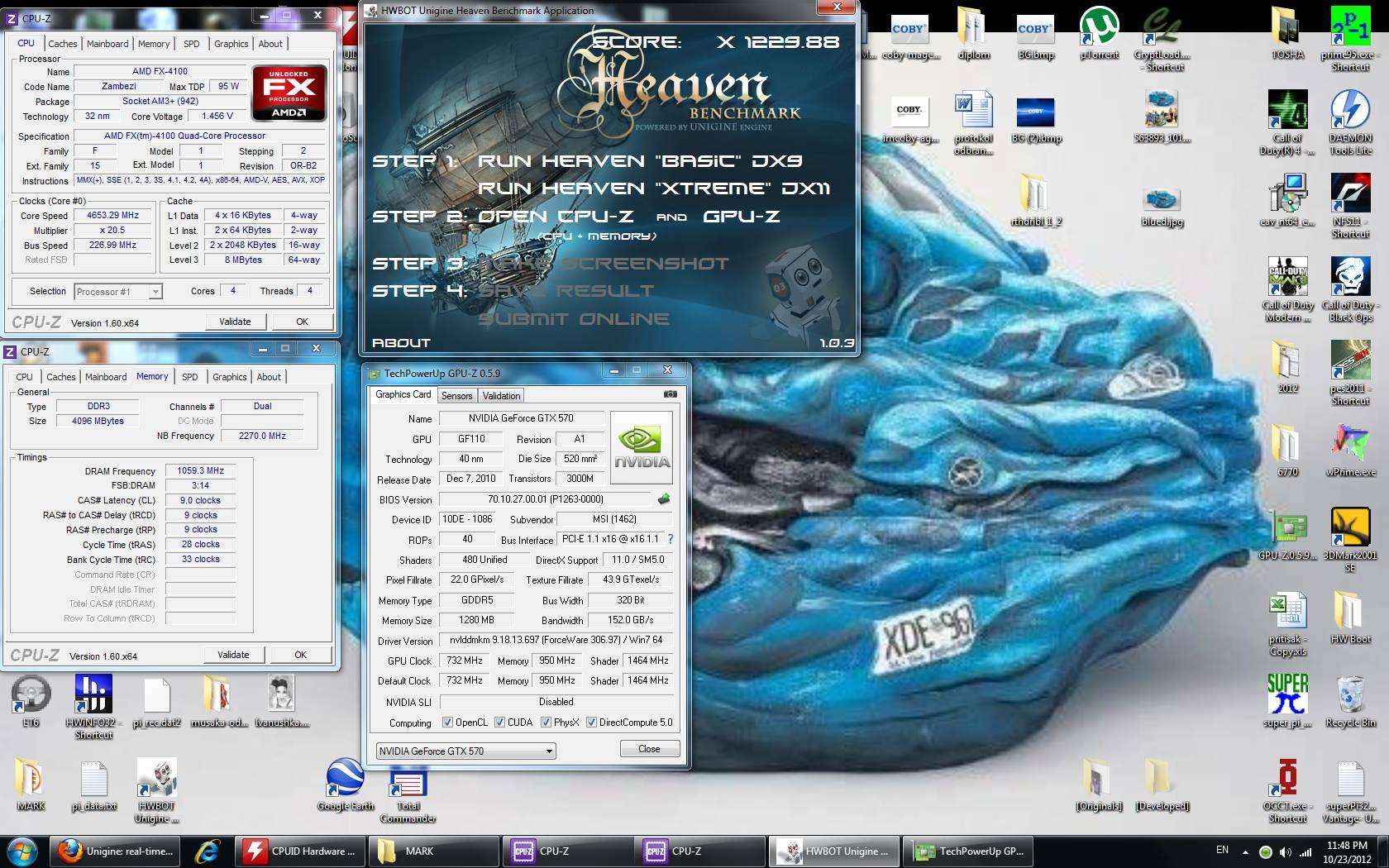Click the NVIDIA logo in GPU-Z
1389x868 pixels.
pyautogui.click(x=641, y=447)
